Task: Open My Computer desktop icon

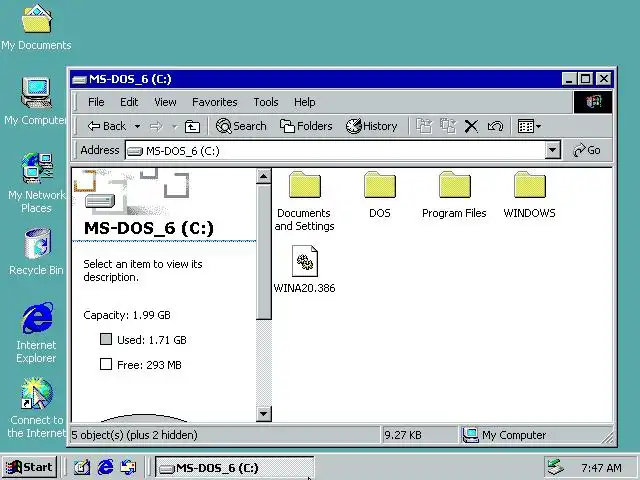Action: (x=36, y=101)
